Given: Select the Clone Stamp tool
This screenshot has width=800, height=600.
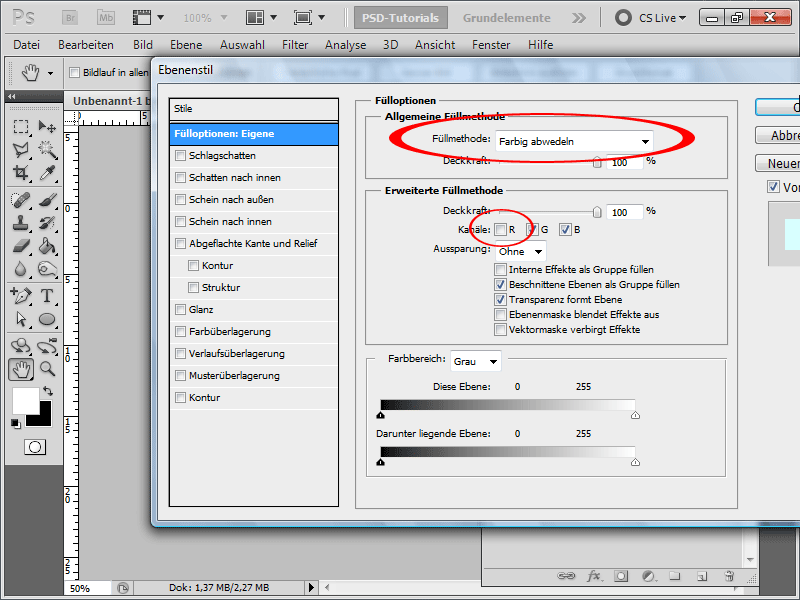Looking at the screenshot, I should point(21,223).
